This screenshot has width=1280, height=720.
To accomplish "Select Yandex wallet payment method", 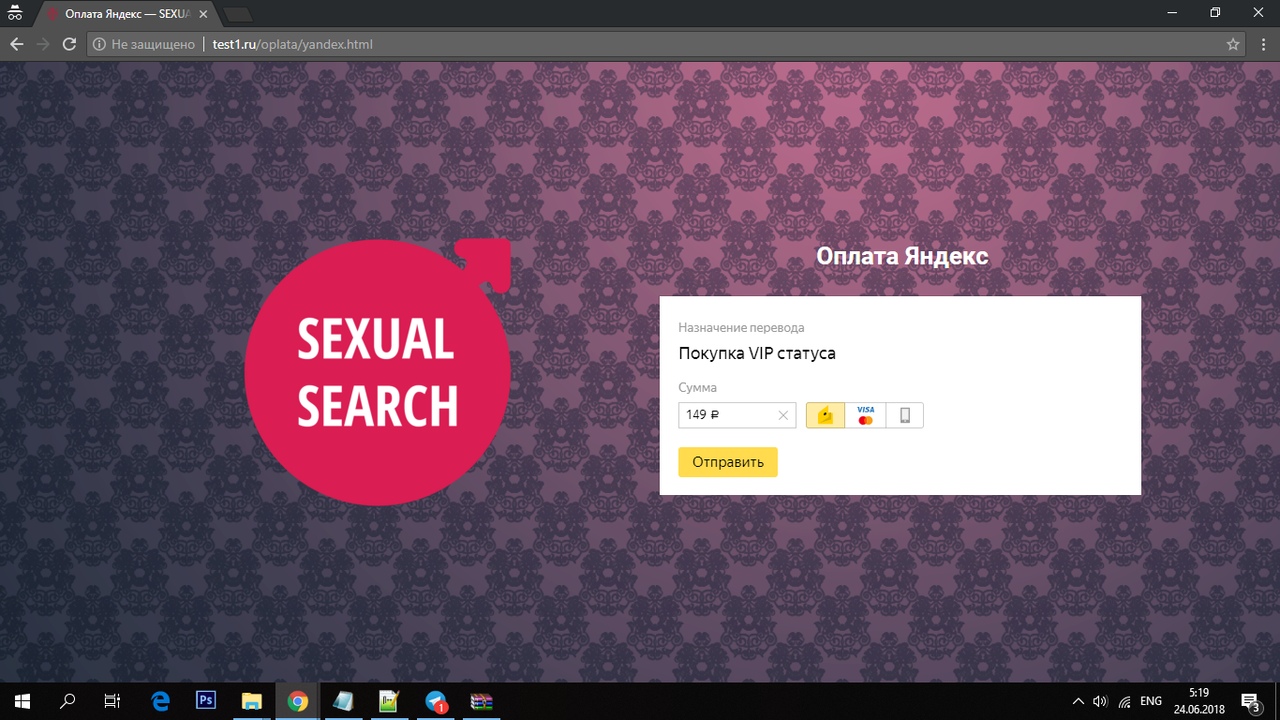I will pyautogui.click(x=825, y=415).
